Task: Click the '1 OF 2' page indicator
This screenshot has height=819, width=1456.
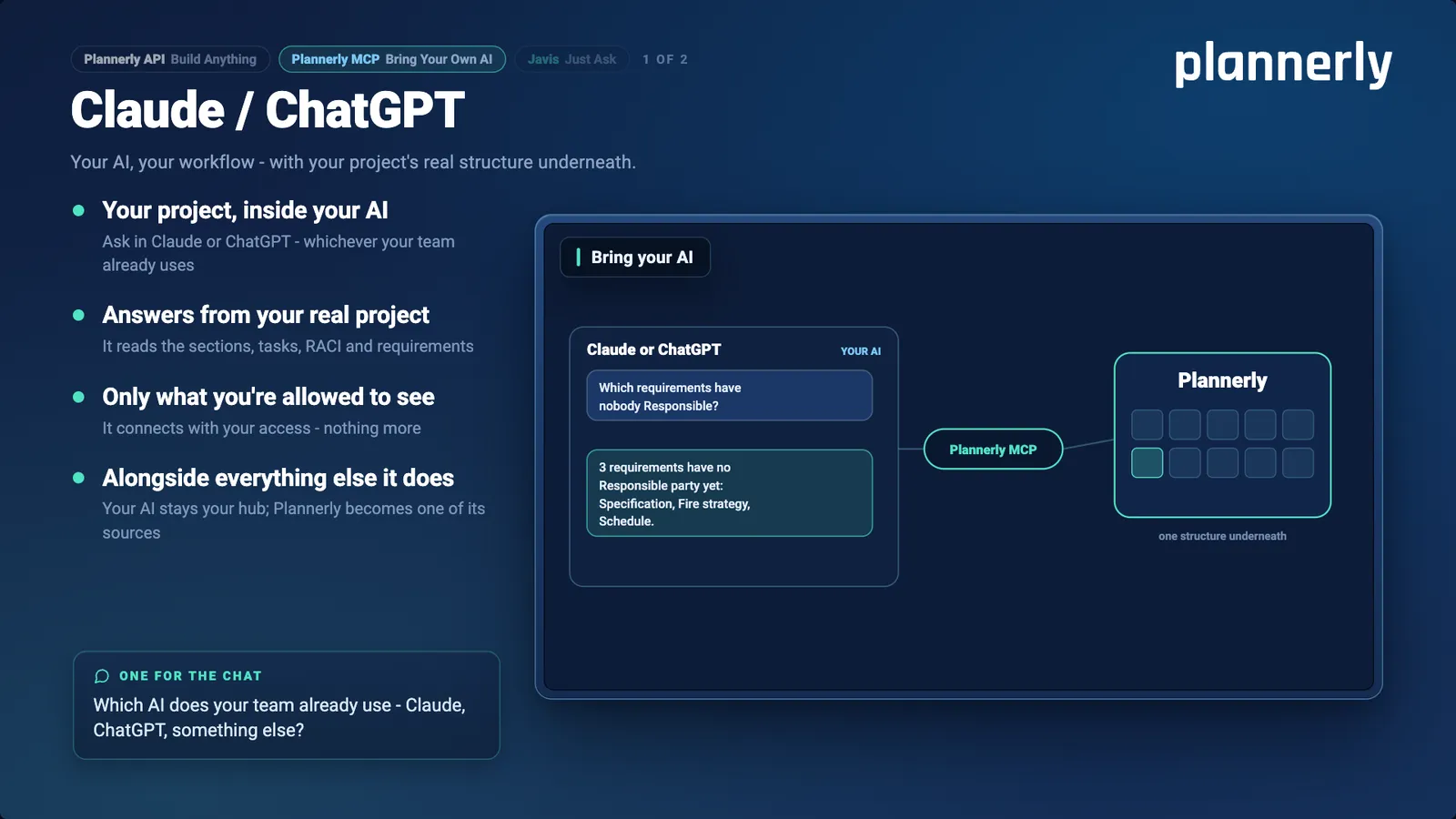Action: (665, 59)
